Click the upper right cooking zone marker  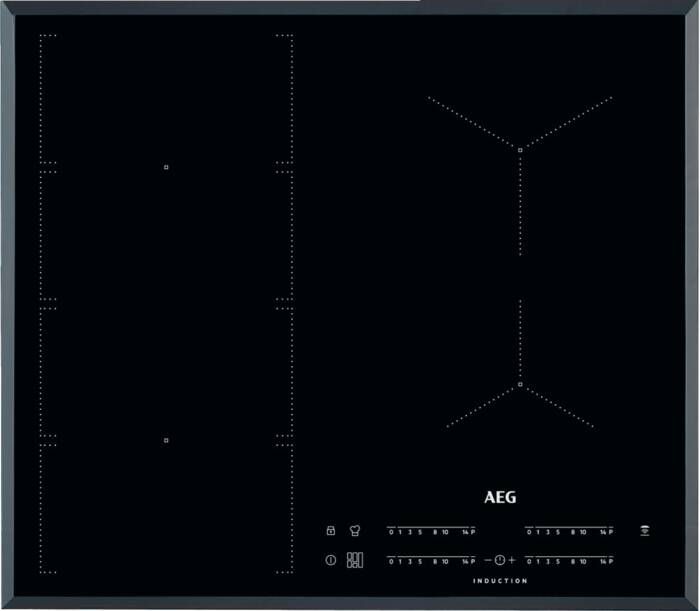pyautogui.click(x=521, y=149)
